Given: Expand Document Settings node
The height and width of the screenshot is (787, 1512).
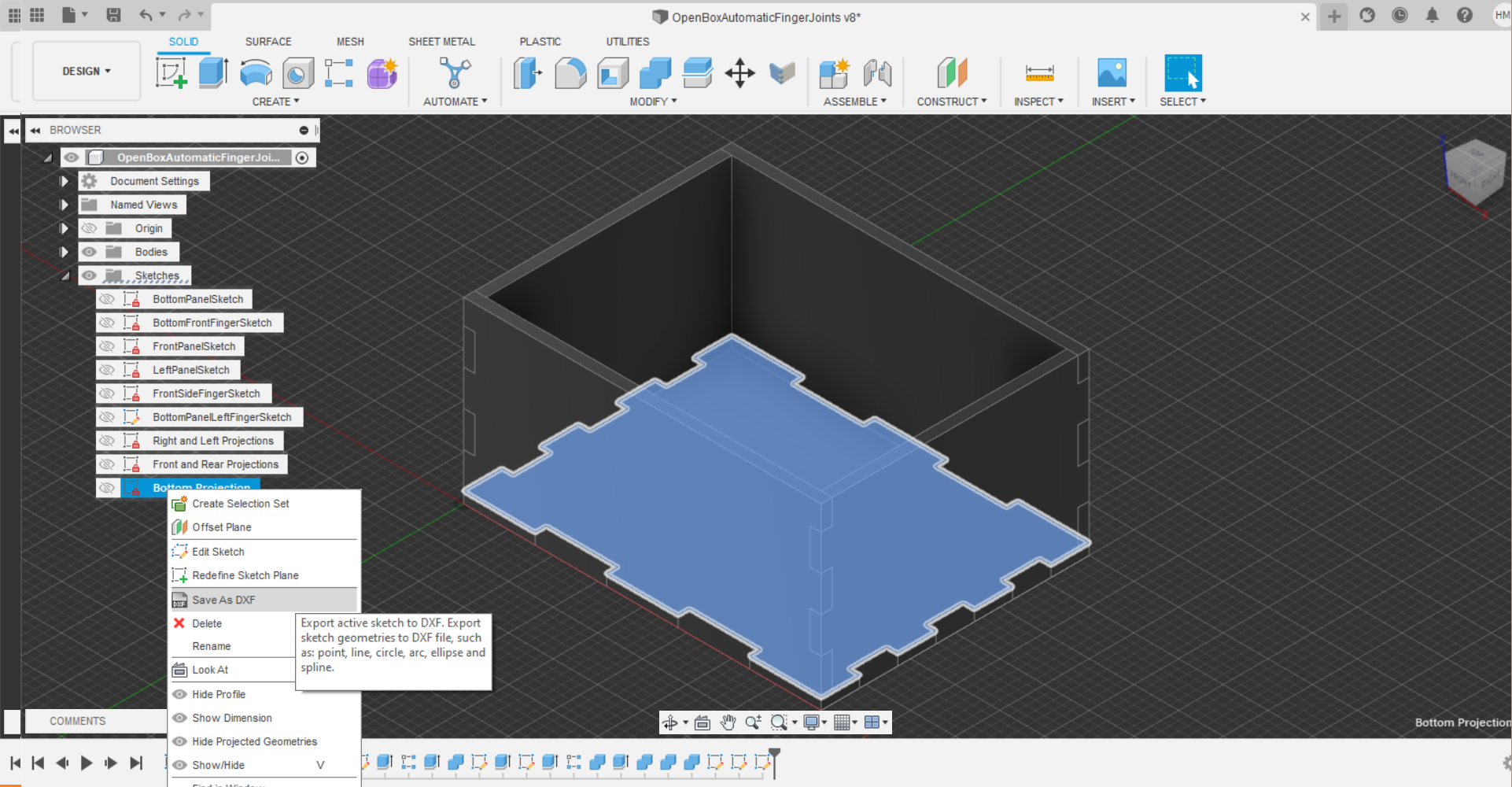Looking at the screenshot, I should coord(64,181).
